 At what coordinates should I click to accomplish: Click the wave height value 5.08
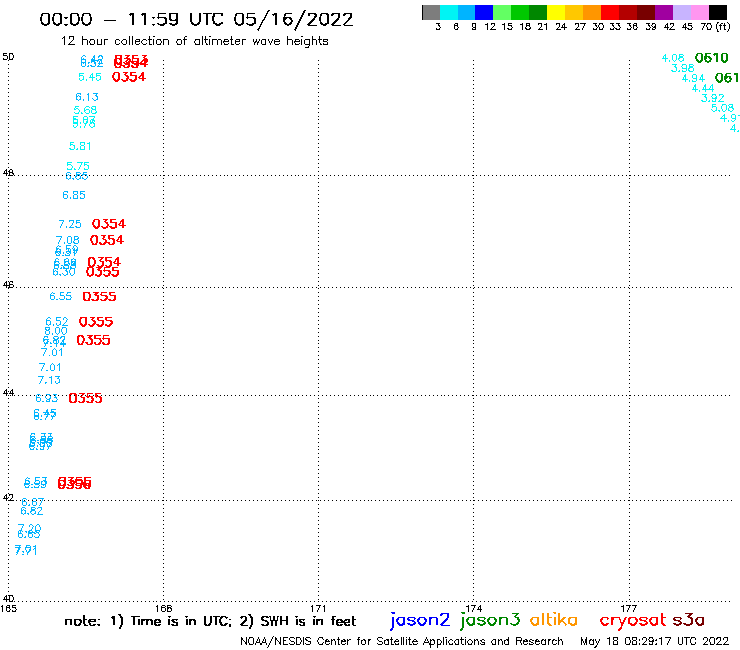pyautogui.click(x=723, y=108)
